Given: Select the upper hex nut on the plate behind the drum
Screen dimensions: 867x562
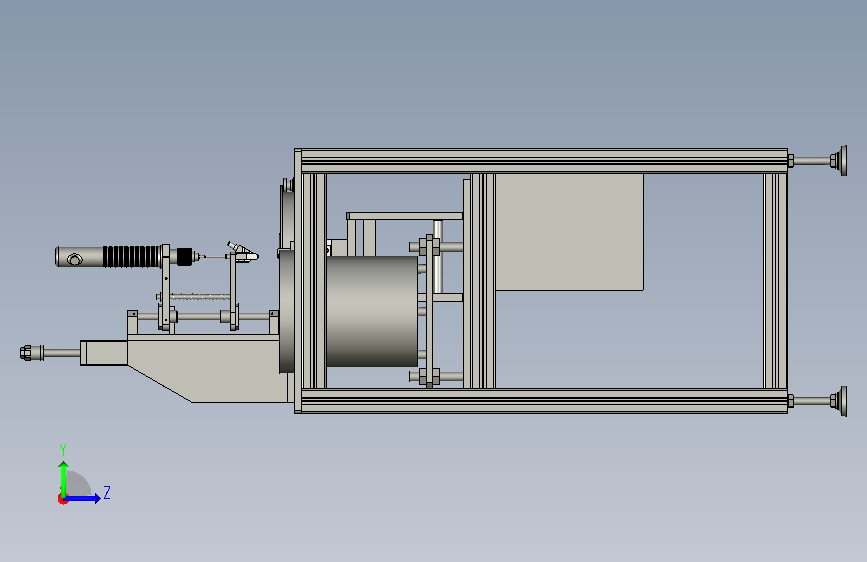Looking at the screenshot, I should [429, 246].
